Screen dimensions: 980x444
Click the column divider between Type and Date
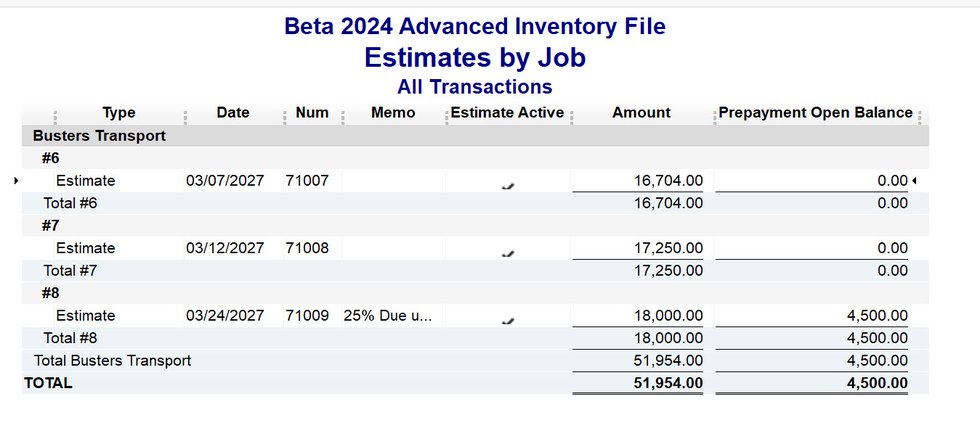point(185,114)
